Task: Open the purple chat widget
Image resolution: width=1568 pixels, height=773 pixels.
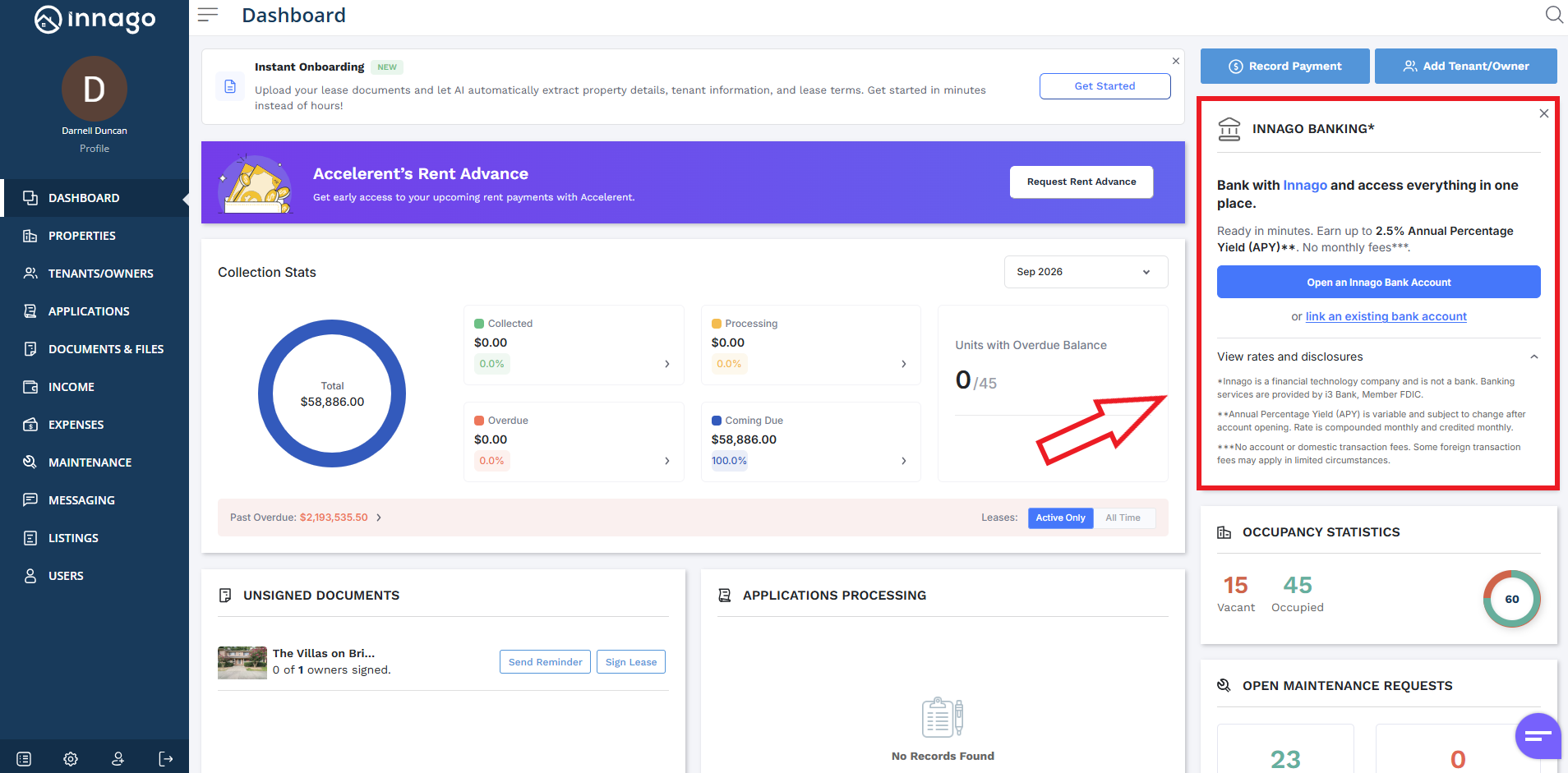Action: pyautogui.click(x=1538, y=736)
